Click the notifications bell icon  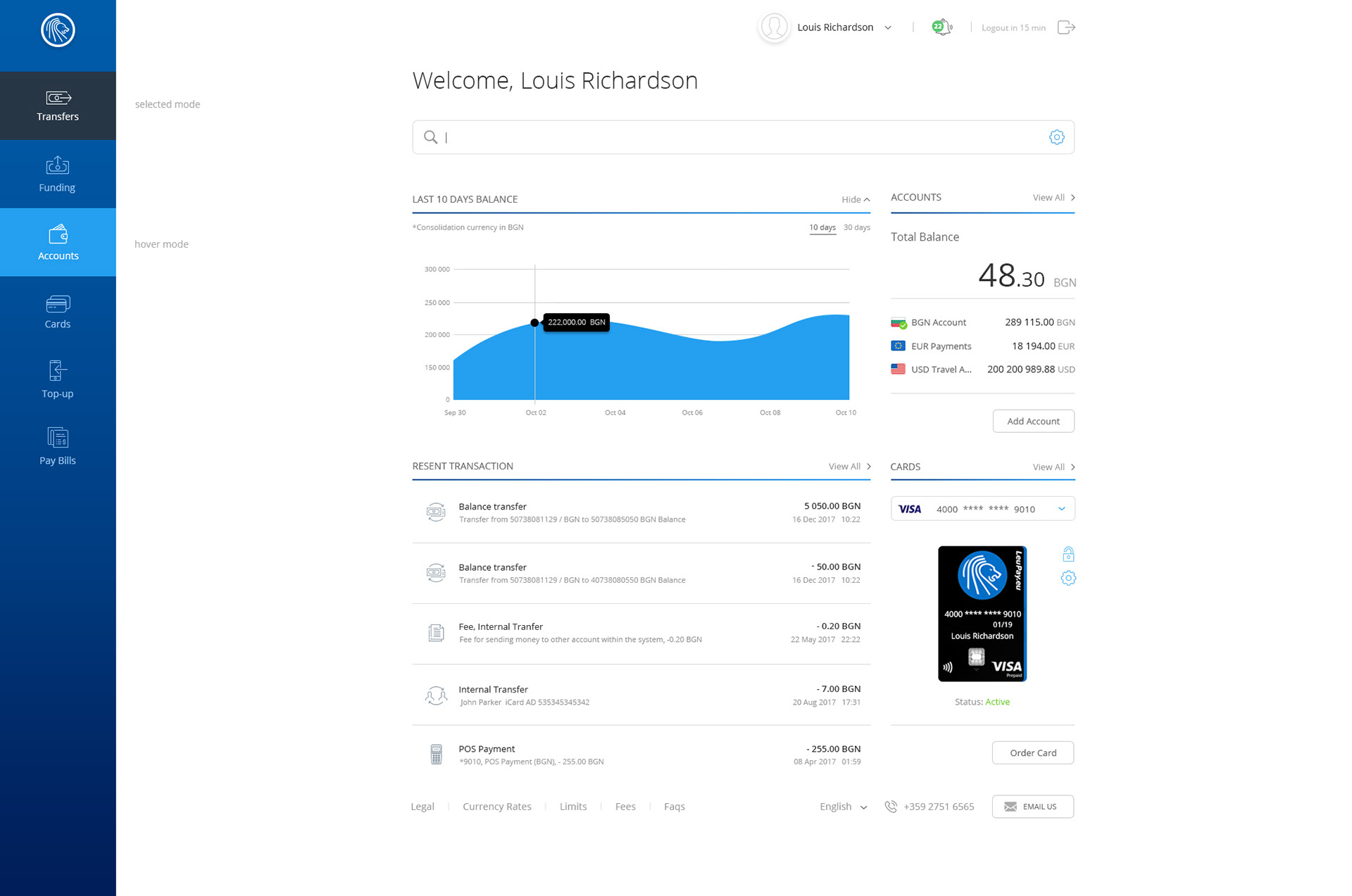point(941,27)
